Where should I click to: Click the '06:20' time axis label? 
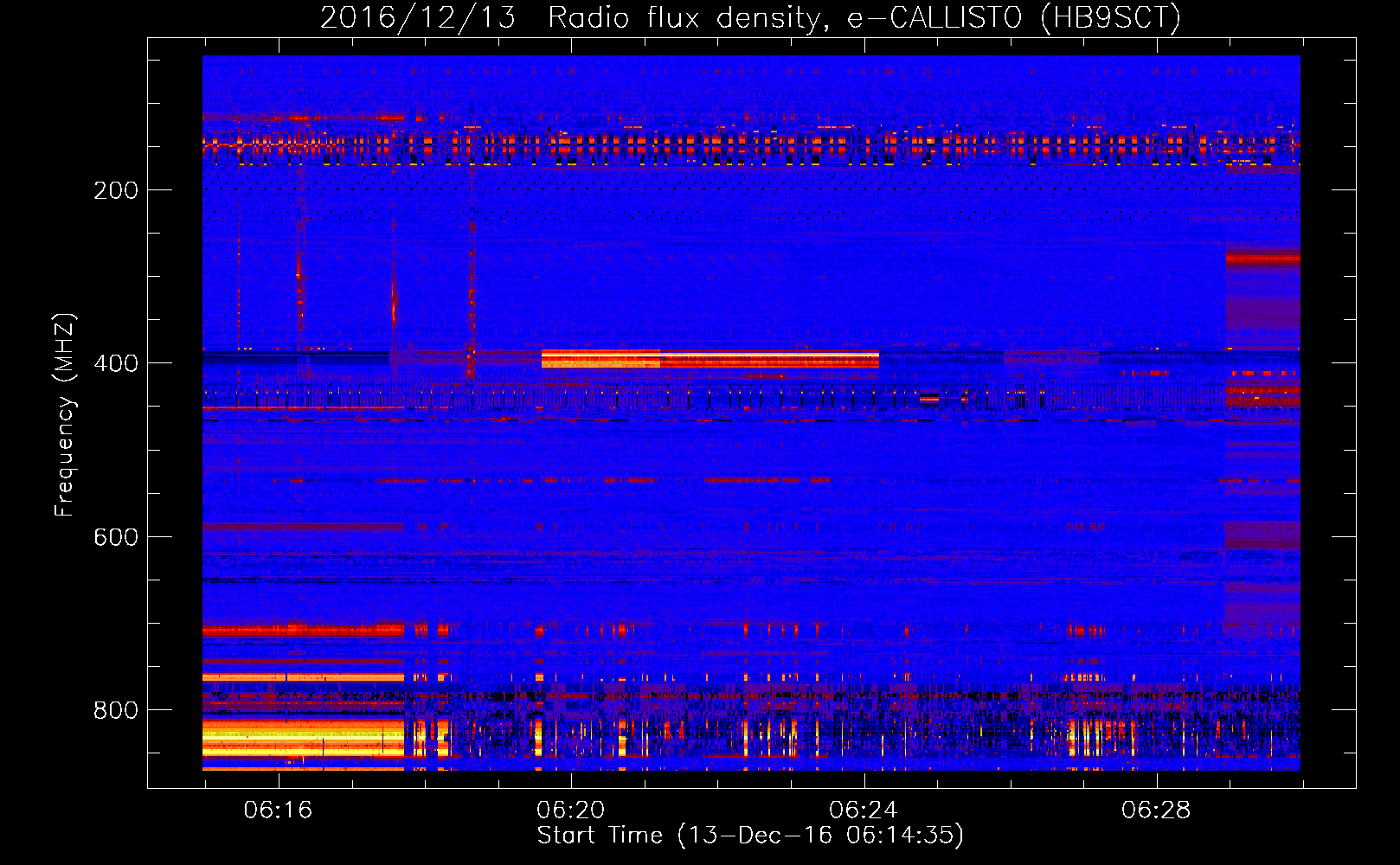(571, 811)
